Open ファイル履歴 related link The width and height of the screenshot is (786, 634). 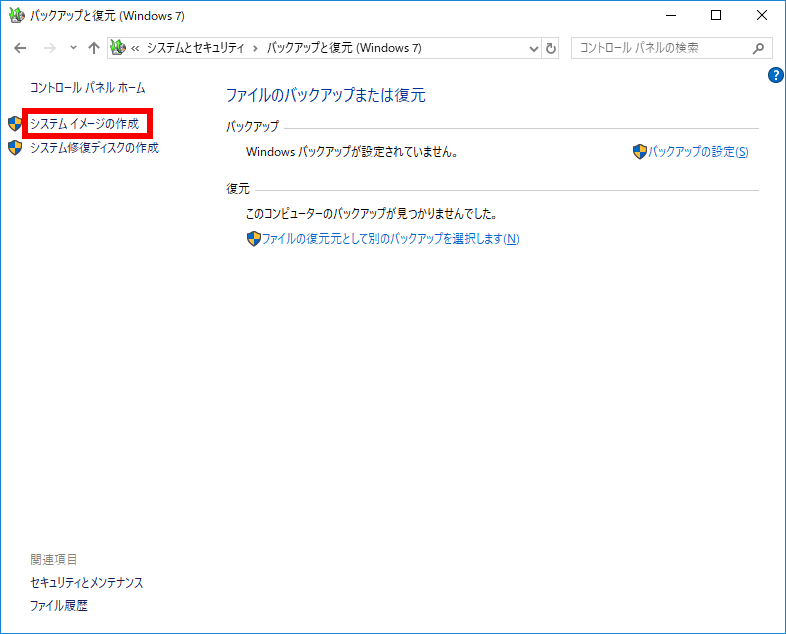tap(59, 606)
